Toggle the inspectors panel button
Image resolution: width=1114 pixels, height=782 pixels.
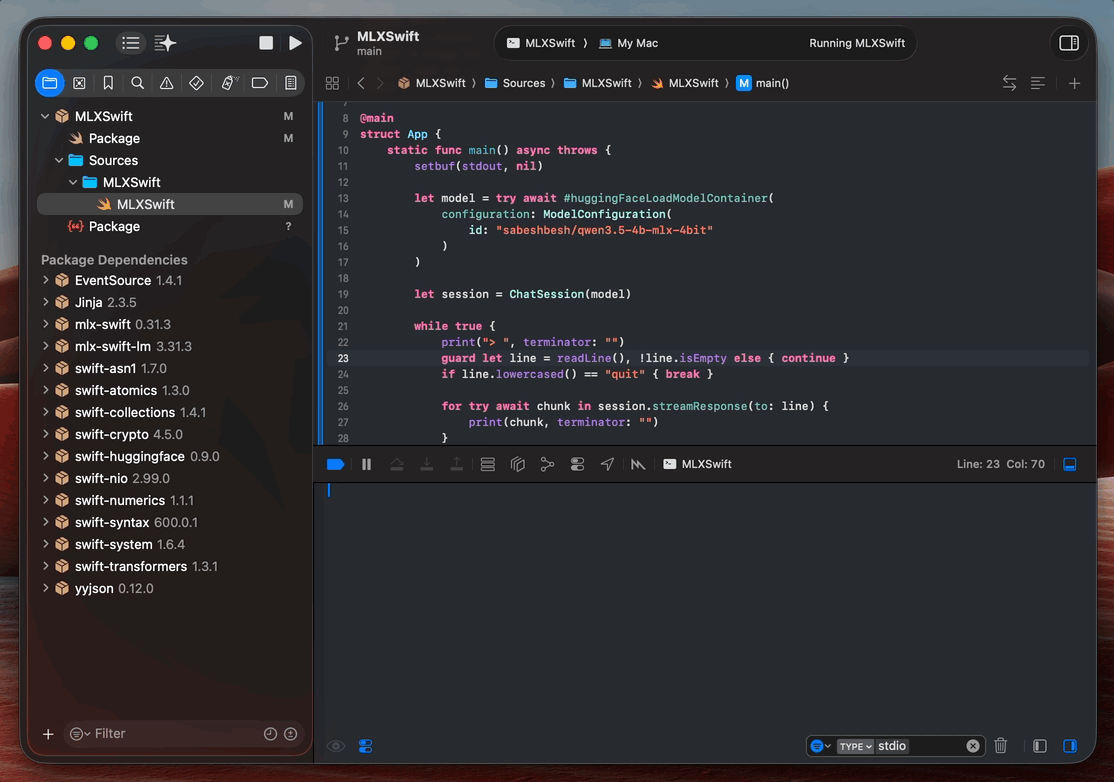click(1069, 43)
